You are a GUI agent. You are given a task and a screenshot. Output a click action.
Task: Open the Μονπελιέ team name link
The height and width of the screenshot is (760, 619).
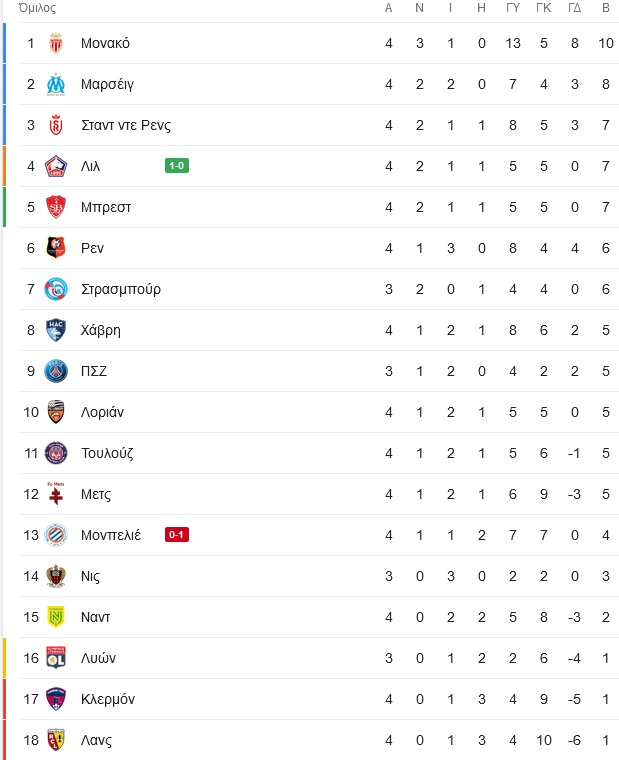(111, 535)
